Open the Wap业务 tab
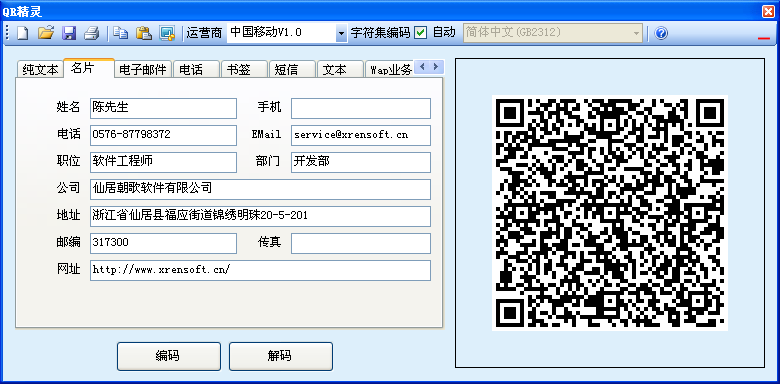 coord(390,70)
